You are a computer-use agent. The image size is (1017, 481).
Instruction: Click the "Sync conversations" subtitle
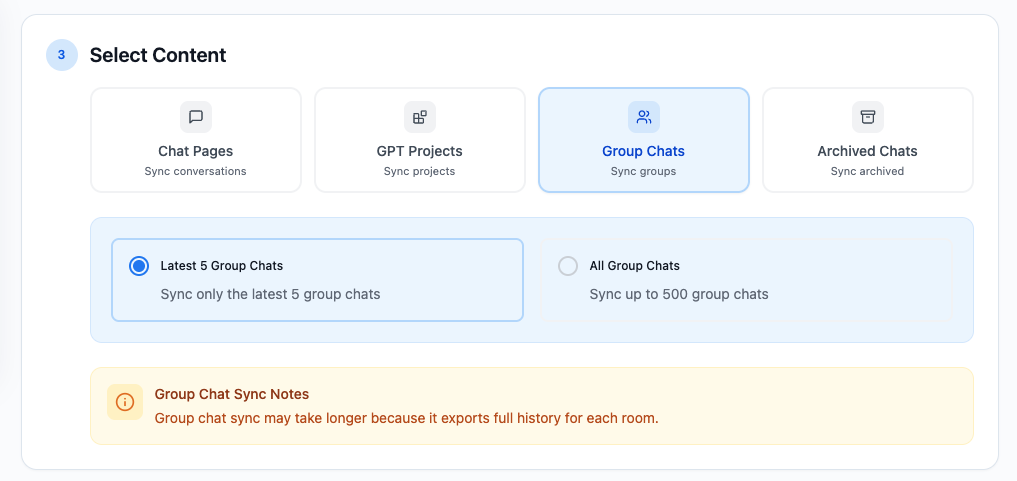click(196, 171)
